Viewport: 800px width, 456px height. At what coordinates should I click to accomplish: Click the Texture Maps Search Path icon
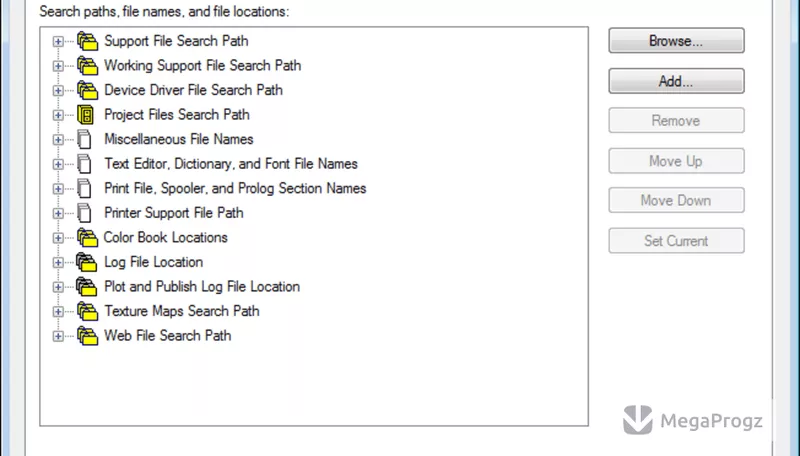(87, 311)
